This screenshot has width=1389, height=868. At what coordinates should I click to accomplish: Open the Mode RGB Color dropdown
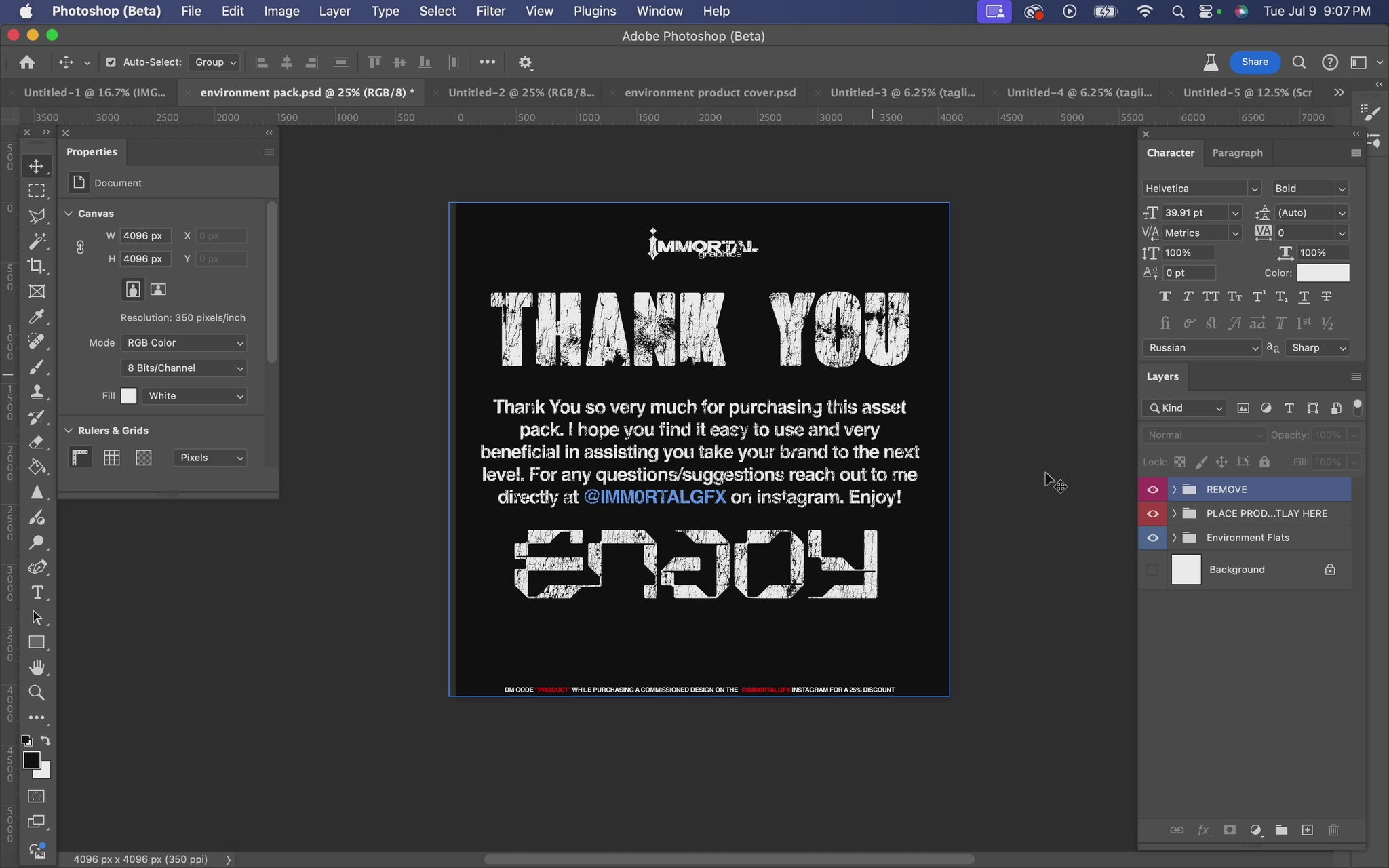pos(184,343)
